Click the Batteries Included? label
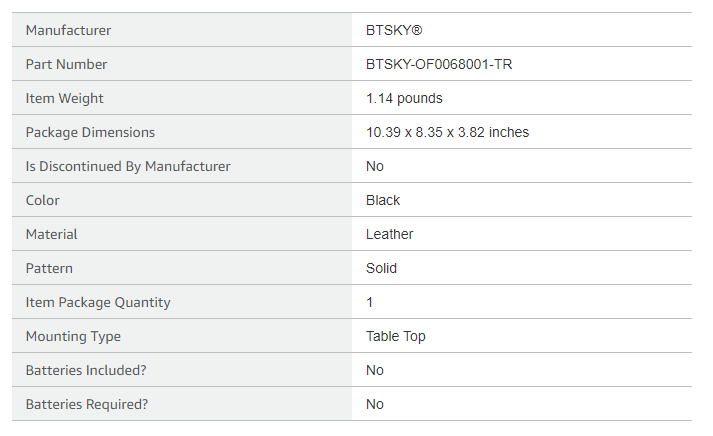This screenshot has height=436, width=713. click(86, 371)
